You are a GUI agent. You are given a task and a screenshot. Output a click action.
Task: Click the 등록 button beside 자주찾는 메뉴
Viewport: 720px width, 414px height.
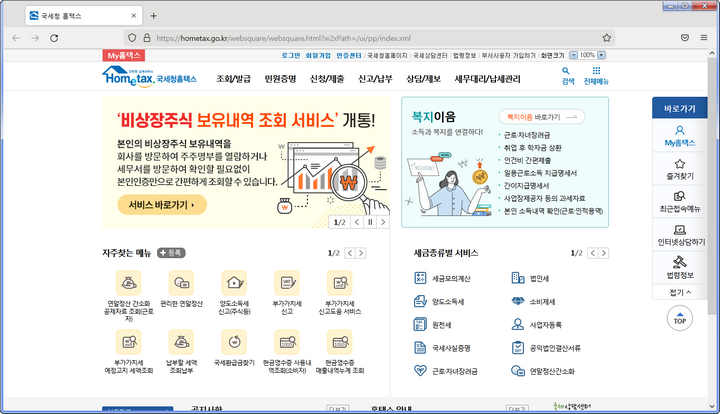pyautogui.click(x=171, y=253)
